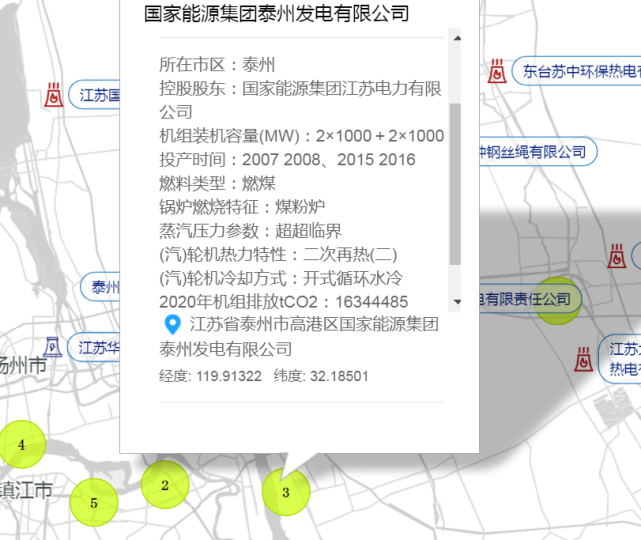The height and width of the screenshot is (540, 641).
Task: Open cluster marker numbered 5
Action: [x=94, y=502]
